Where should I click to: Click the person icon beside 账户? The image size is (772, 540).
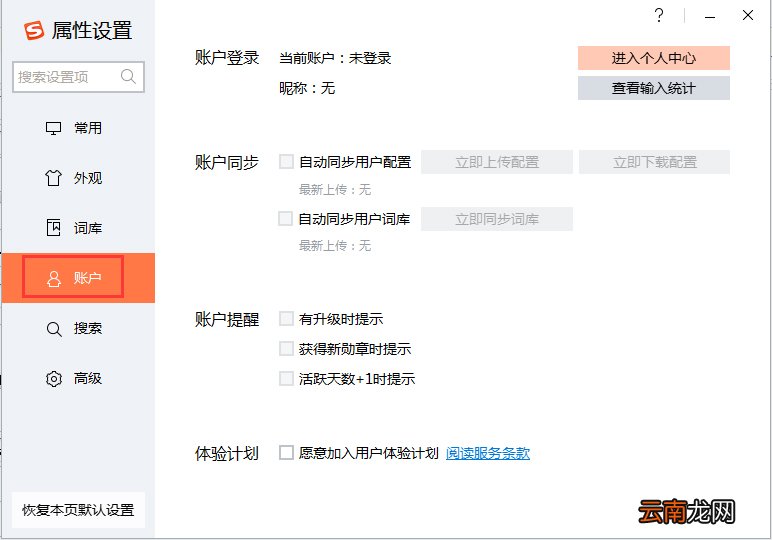click(x=53, y=278)
